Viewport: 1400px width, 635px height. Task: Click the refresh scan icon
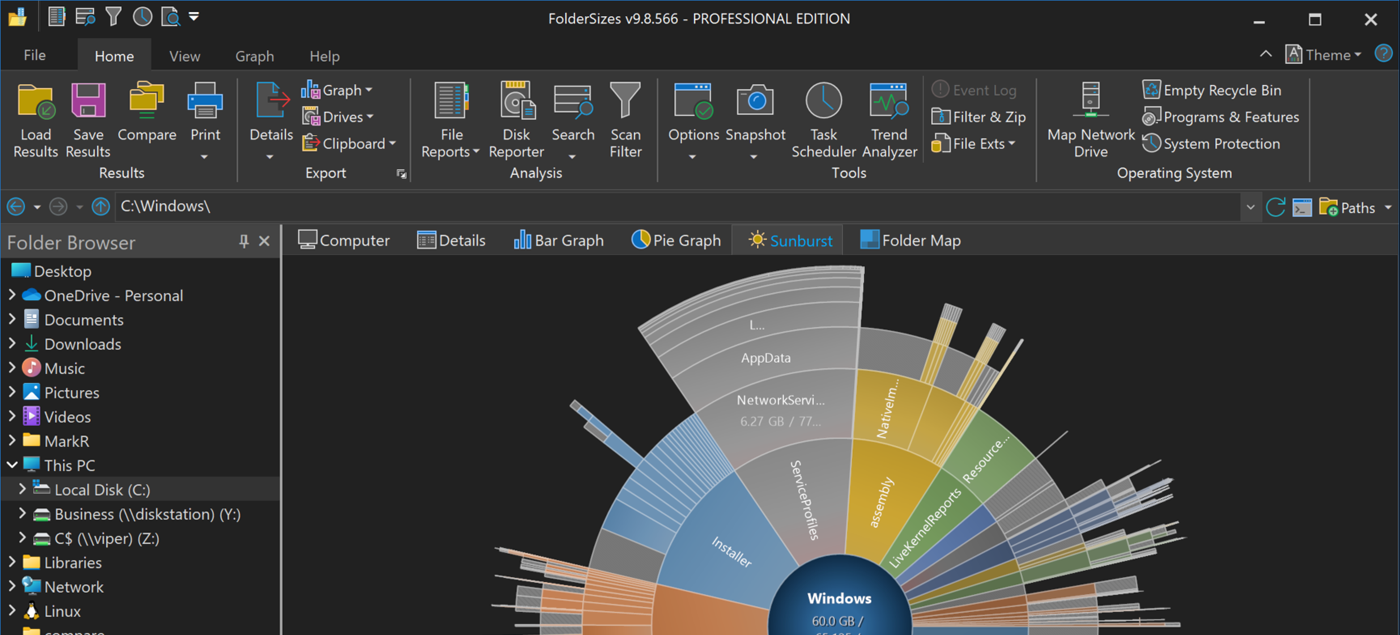point(1275,207)
